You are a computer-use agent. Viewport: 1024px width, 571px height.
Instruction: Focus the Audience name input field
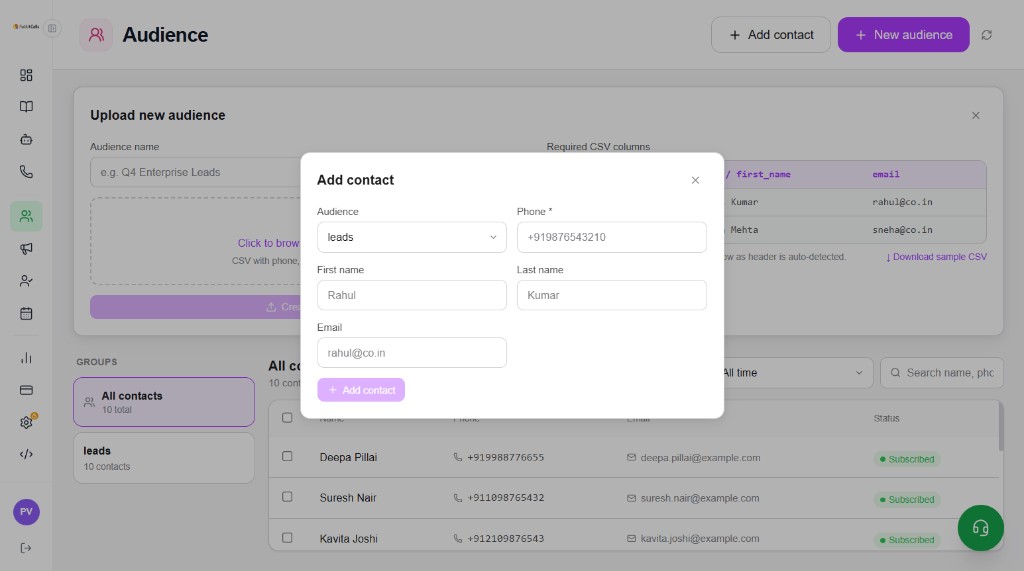(x=196, y=172)
